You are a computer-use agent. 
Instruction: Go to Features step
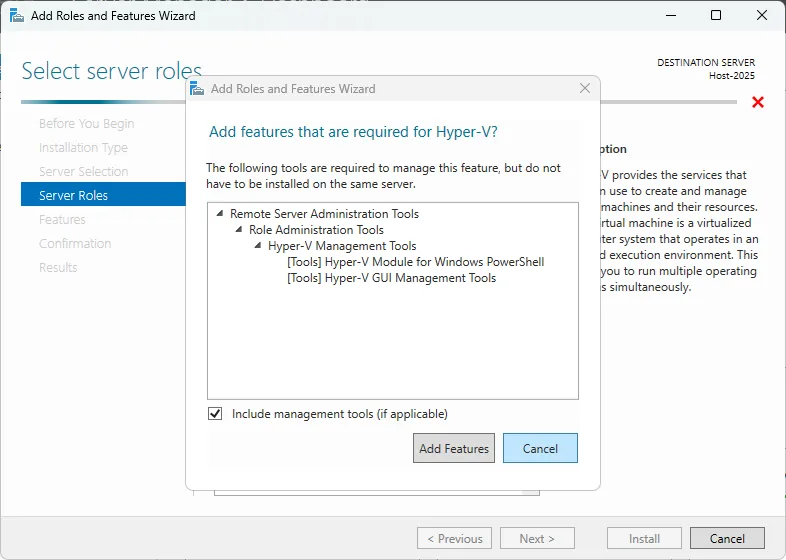(x=62, y=220)
